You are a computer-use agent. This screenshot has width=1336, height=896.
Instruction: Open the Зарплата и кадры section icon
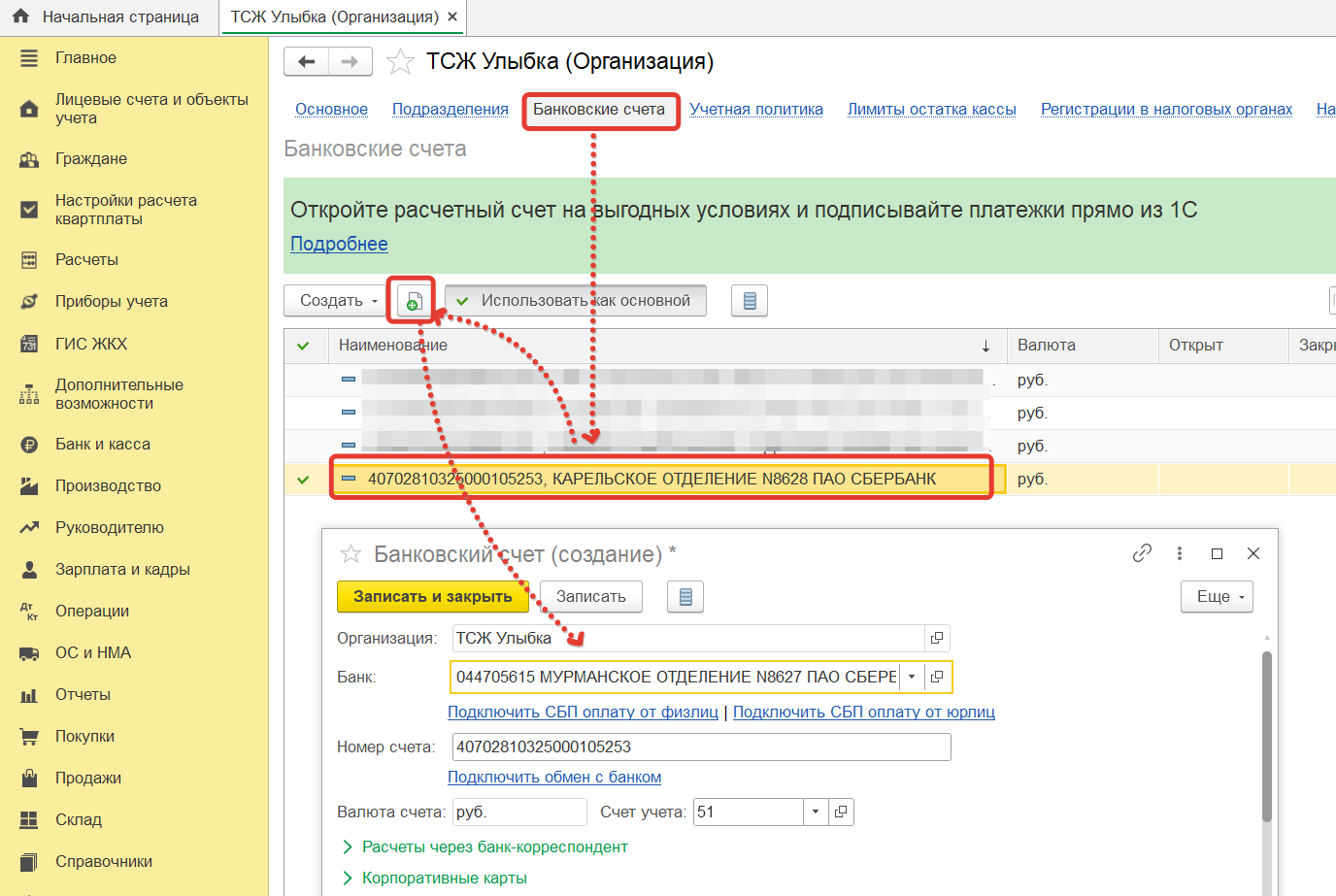pos(29,570)
